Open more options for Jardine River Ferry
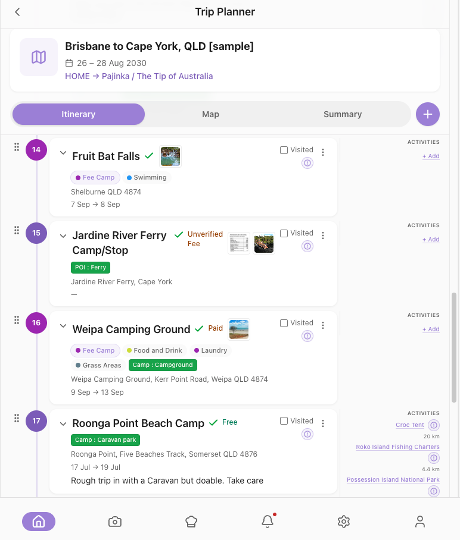This screenshot has width=460, height=540. [x=323, y=235]
